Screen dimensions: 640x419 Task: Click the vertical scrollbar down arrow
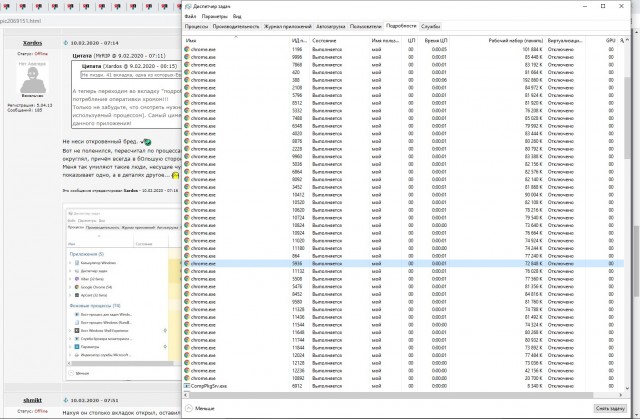627,388
